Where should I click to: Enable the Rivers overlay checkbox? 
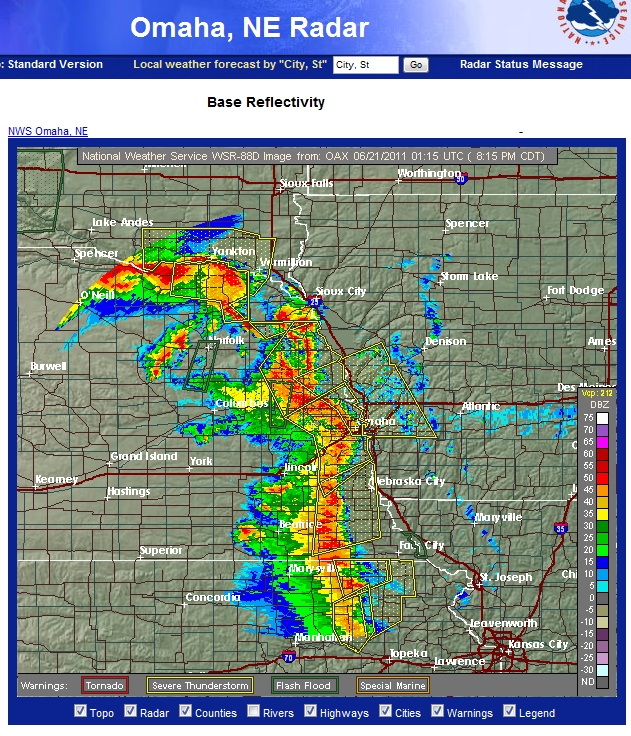click(252, 712)
